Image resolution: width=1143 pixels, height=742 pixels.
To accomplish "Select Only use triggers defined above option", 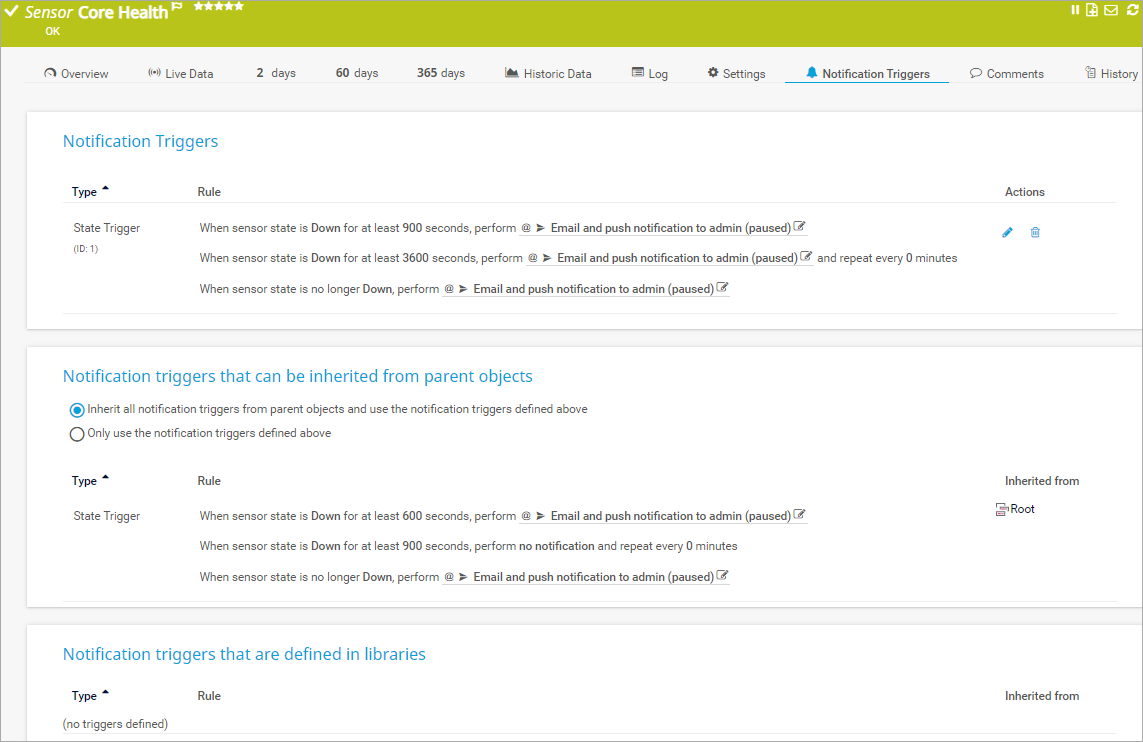I will click(77, 434).
